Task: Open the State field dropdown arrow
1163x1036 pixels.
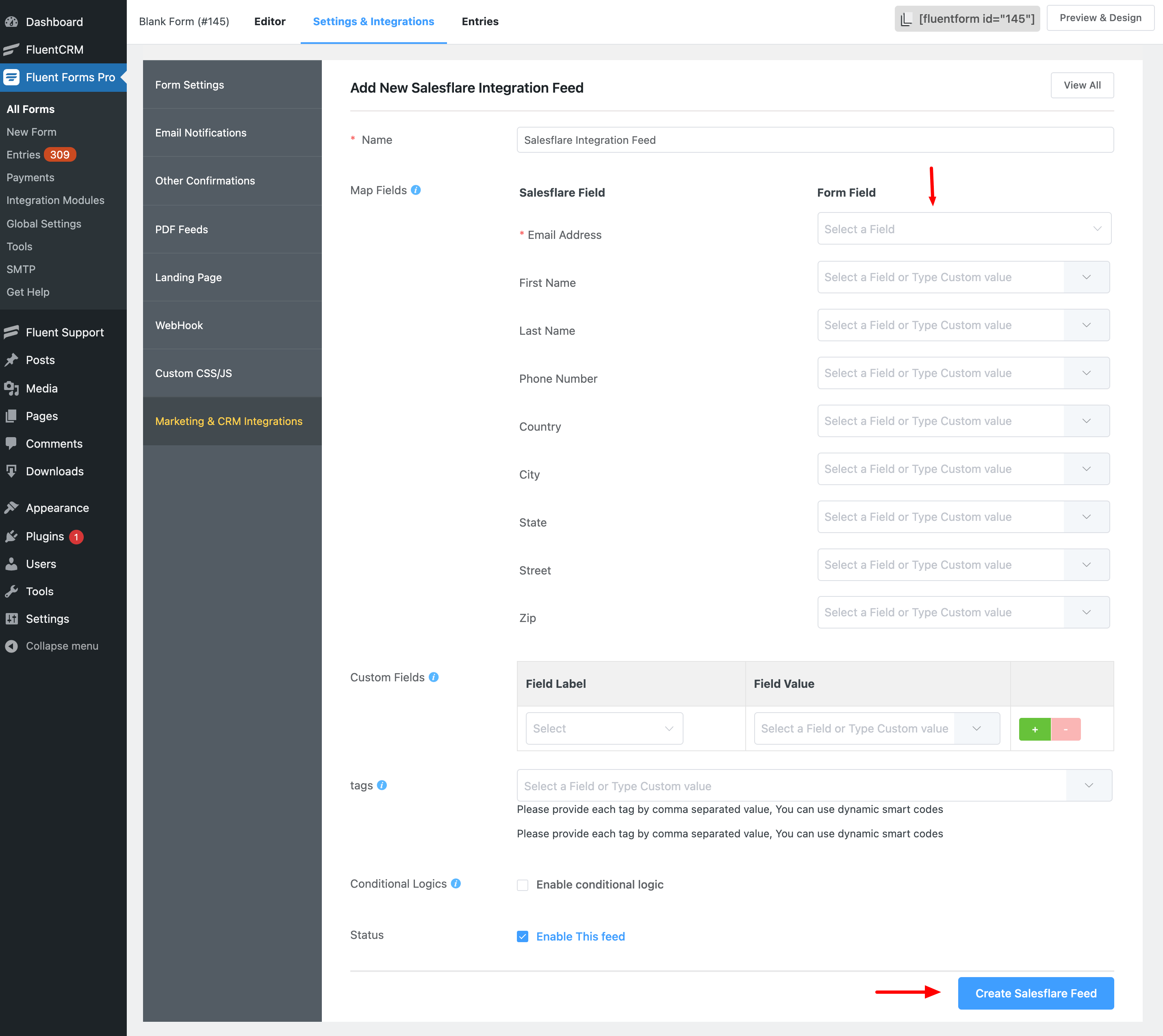Action: pyautogui.click(x=1086, y=517)
